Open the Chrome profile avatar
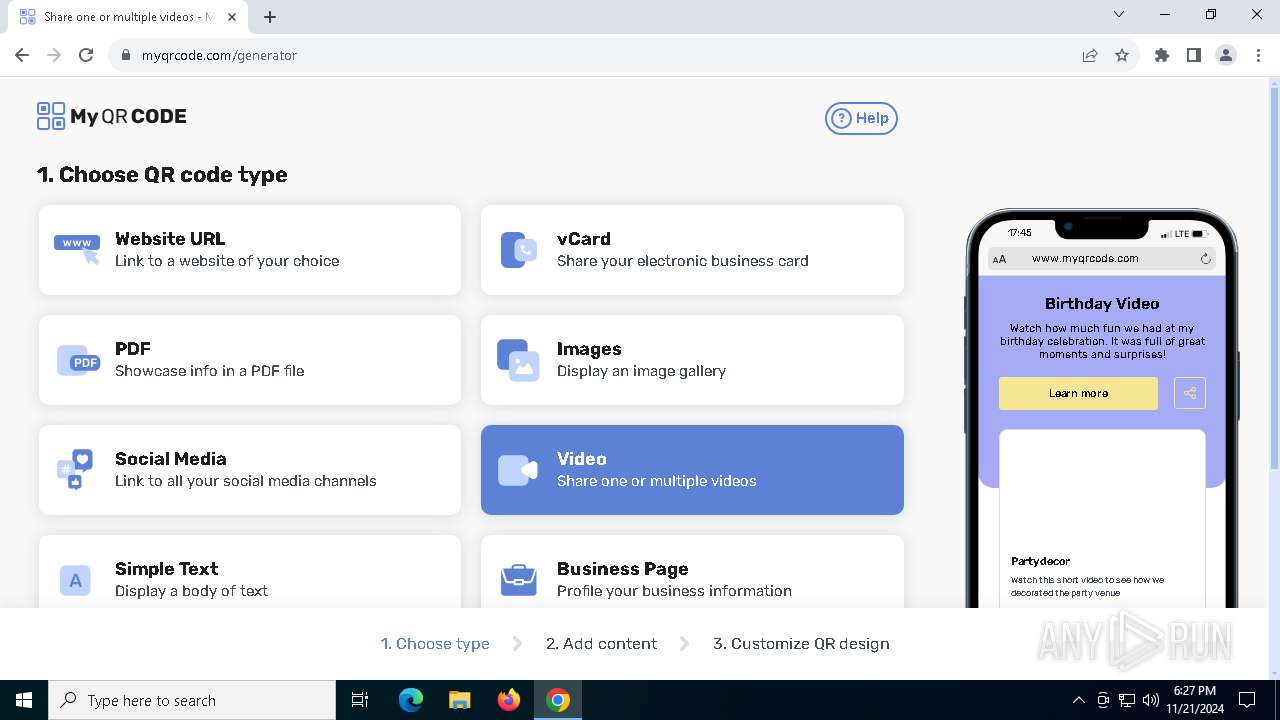 1226,55
